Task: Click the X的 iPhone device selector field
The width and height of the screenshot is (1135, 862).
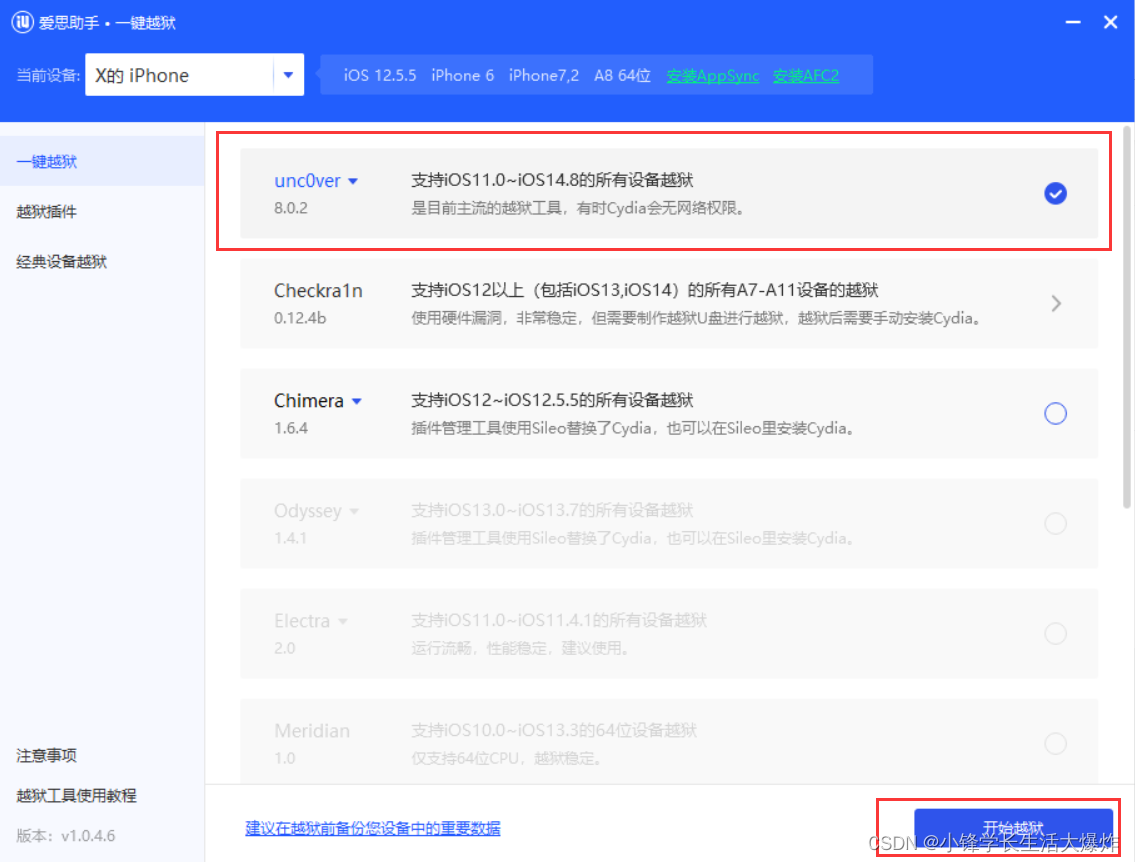Action: tap(194, 75)
